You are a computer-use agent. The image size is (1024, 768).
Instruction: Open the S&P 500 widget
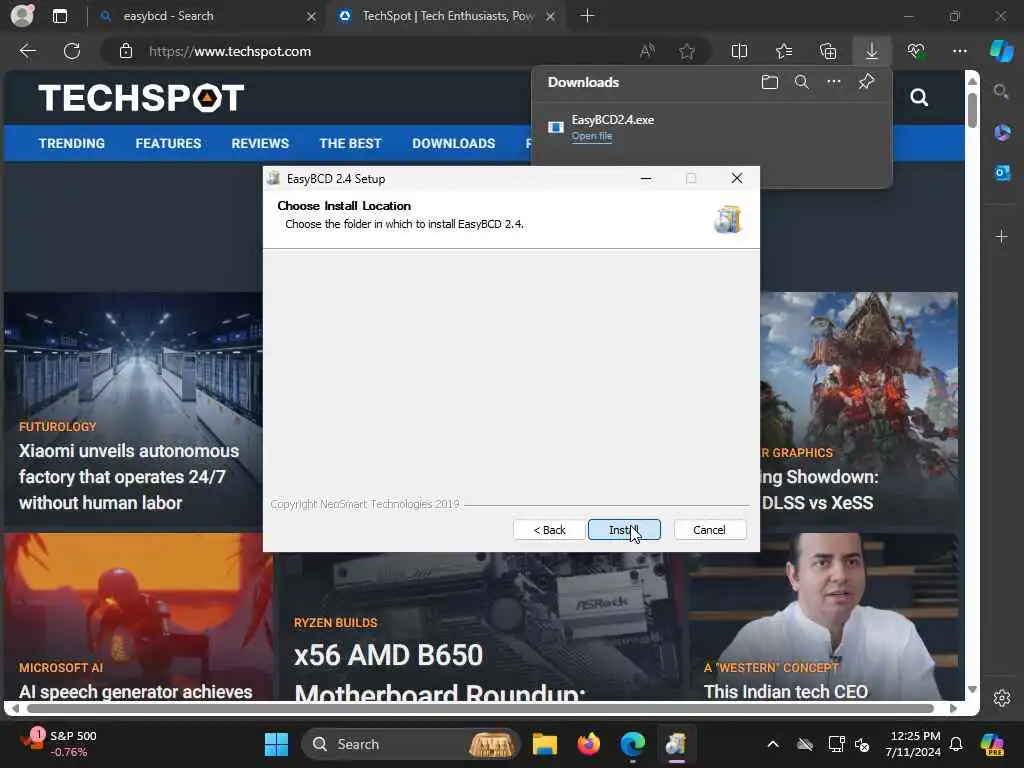[x=59, y=743]
